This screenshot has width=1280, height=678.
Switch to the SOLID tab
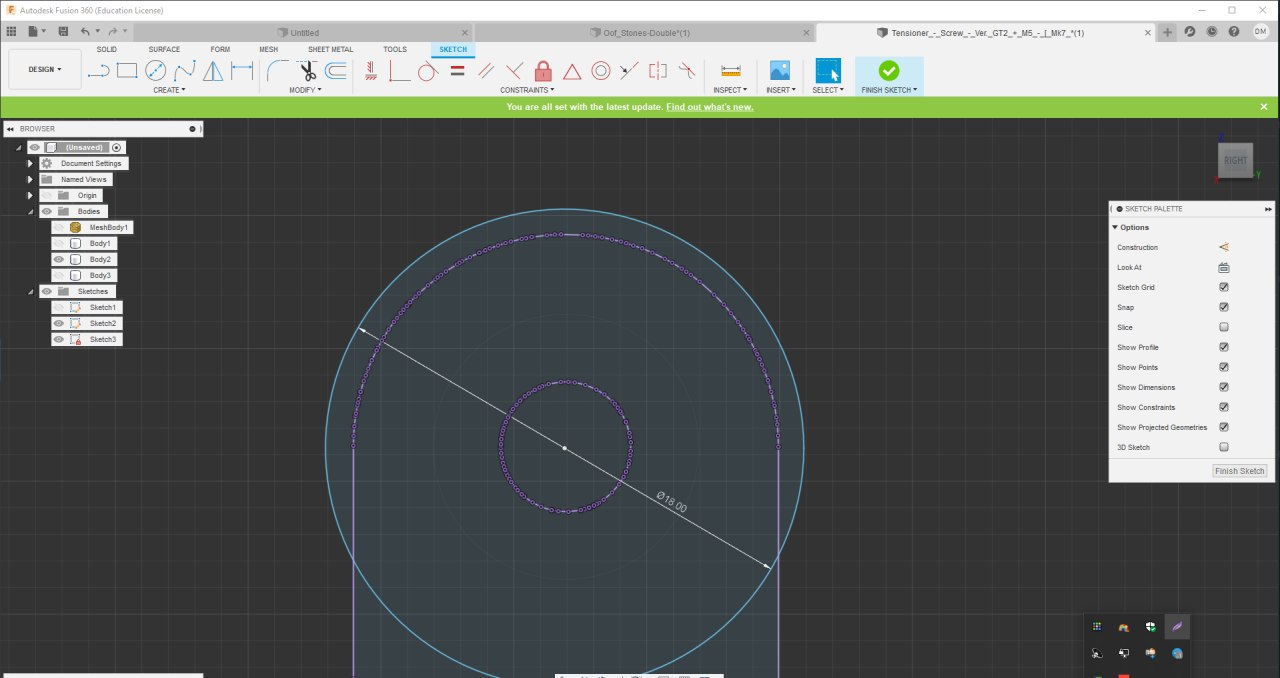[x=107, y=49]
